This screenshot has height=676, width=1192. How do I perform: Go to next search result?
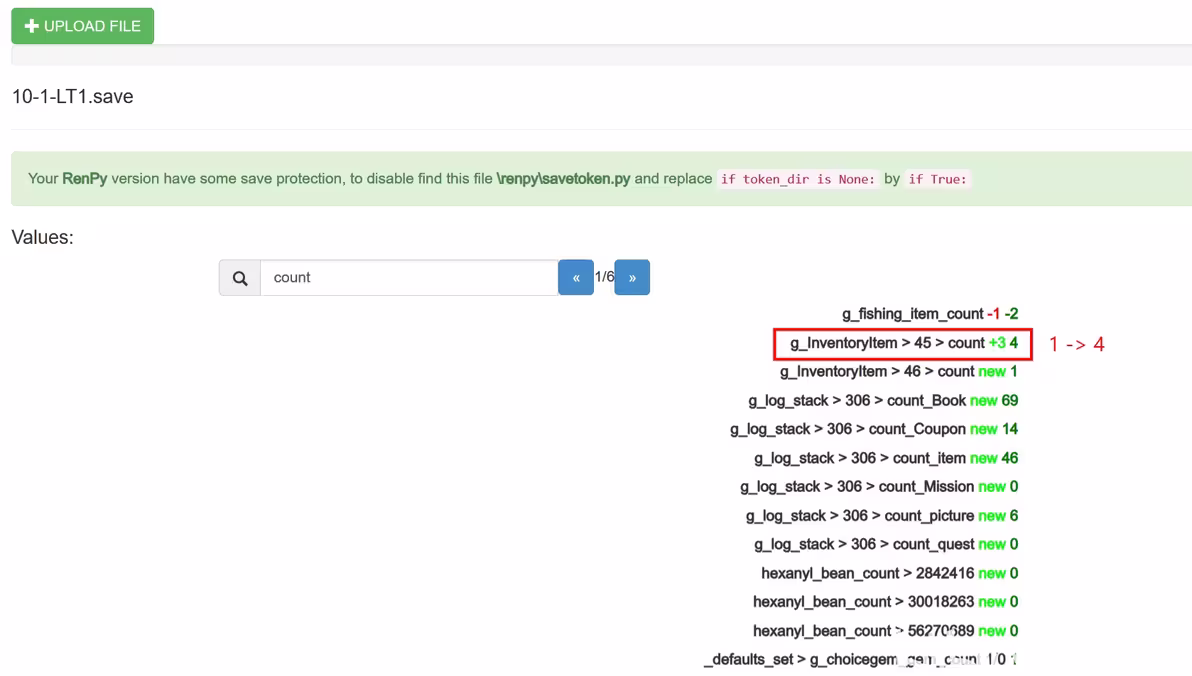[x=632, y=278]
